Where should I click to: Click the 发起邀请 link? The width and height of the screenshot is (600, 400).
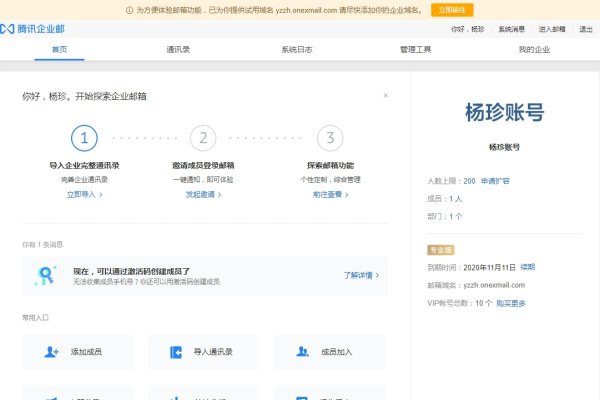[203, 194]
